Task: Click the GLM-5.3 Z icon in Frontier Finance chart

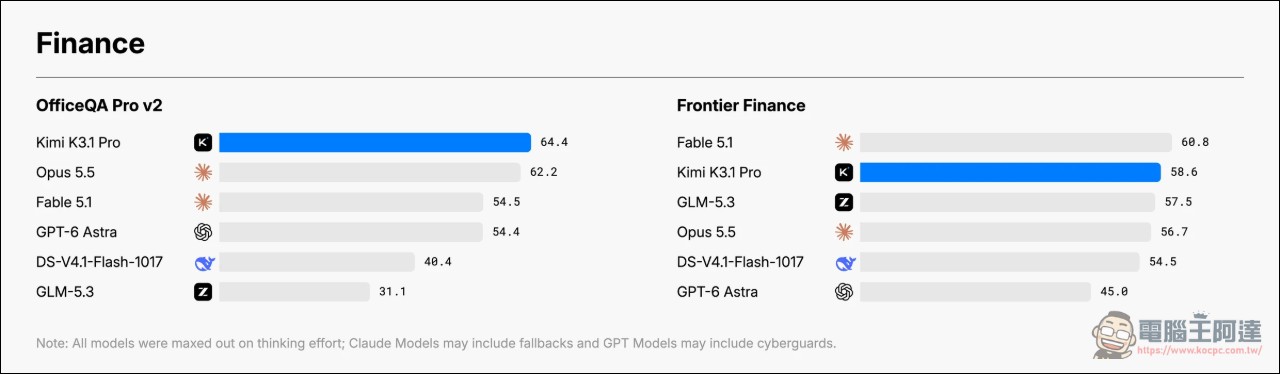Action: [844, 203]
